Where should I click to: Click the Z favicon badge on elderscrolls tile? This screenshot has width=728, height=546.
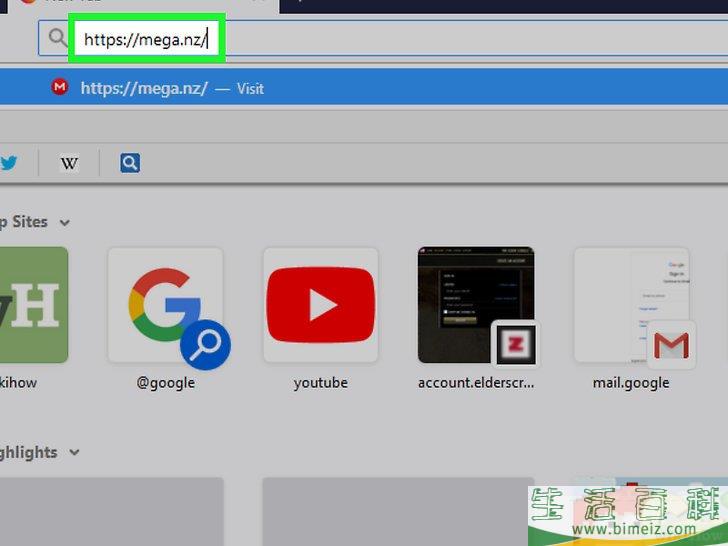pos(516,345)
